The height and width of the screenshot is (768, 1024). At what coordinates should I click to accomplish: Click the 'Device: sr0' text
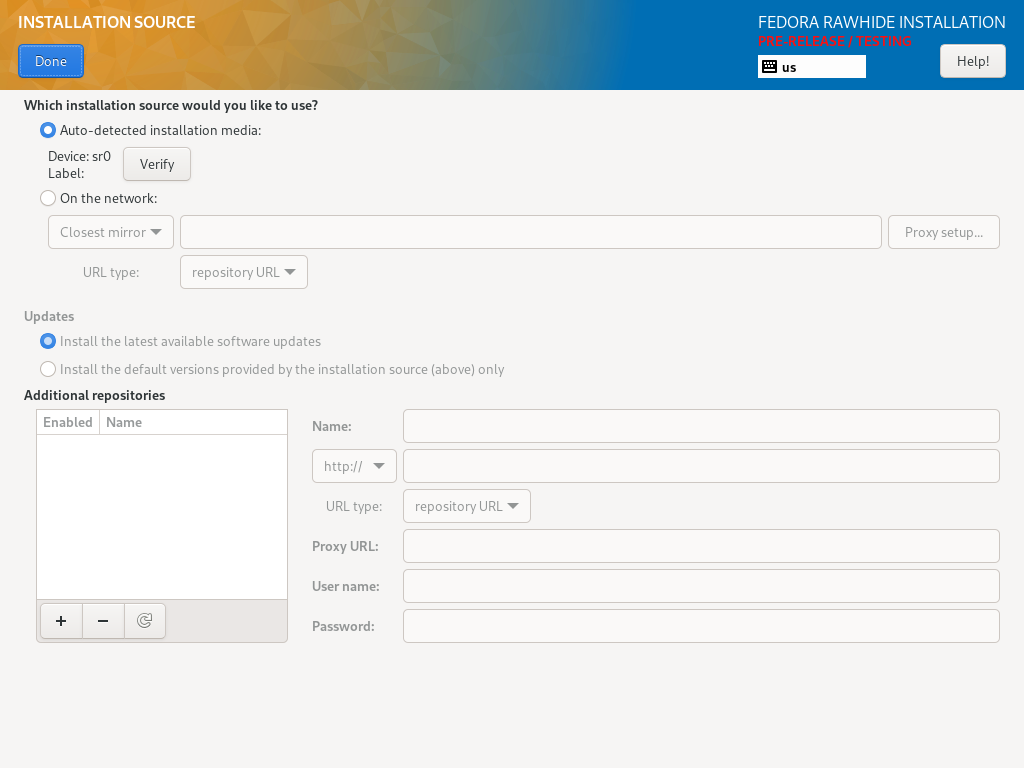coord(80,156)
